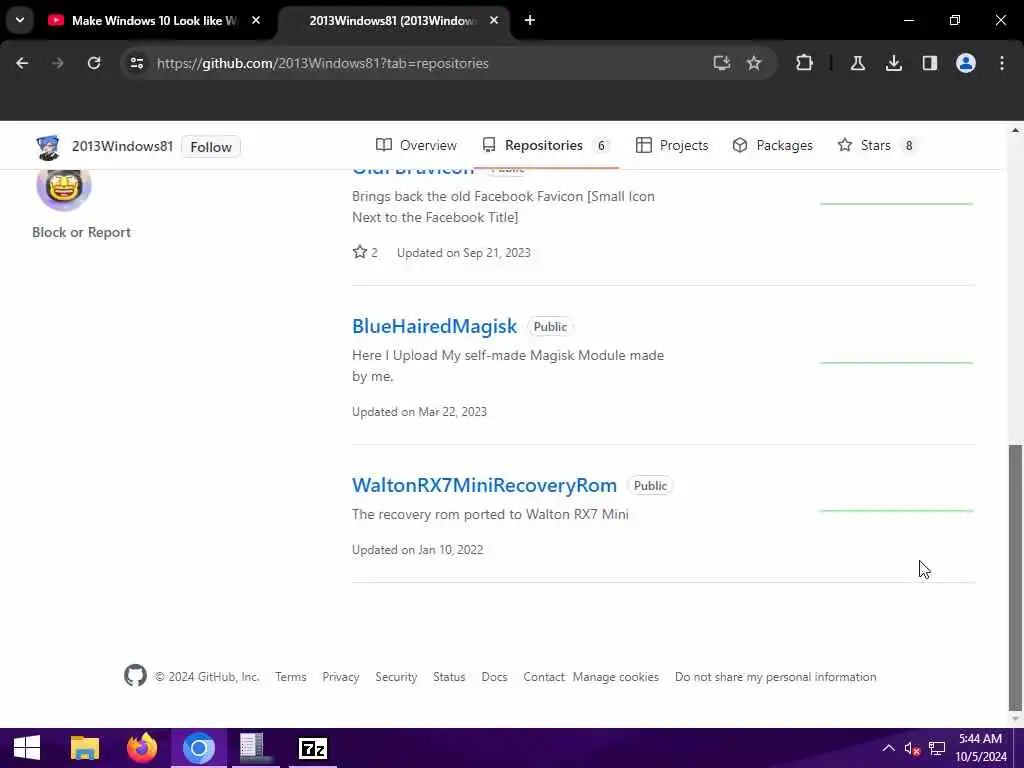Switch to the Make Windows 10 YouTube tab

pyautogui.click(x=155, y=20)
